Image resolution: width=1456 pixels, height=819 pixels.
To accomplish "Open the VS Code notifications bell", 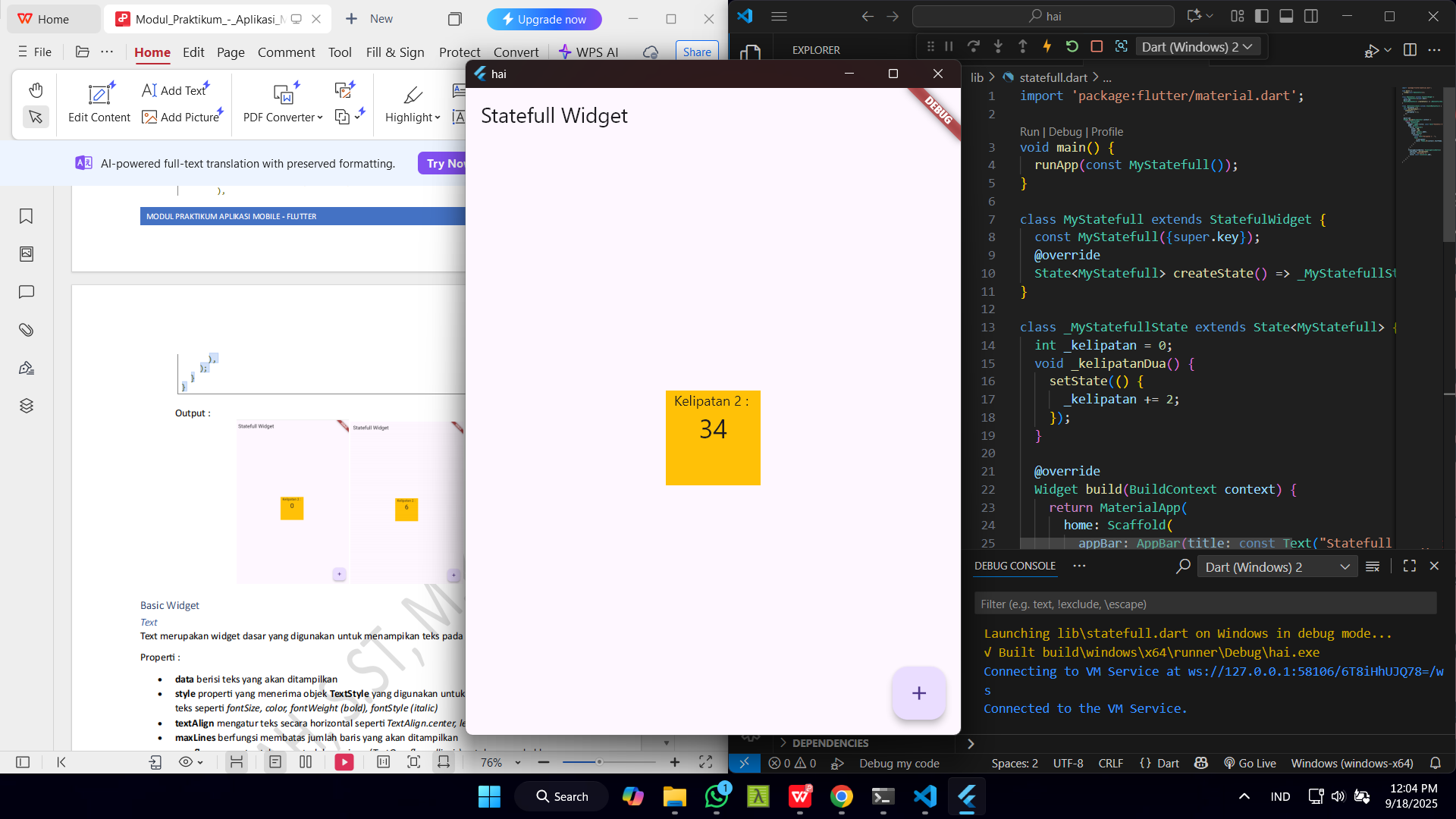I will 1436,764.
